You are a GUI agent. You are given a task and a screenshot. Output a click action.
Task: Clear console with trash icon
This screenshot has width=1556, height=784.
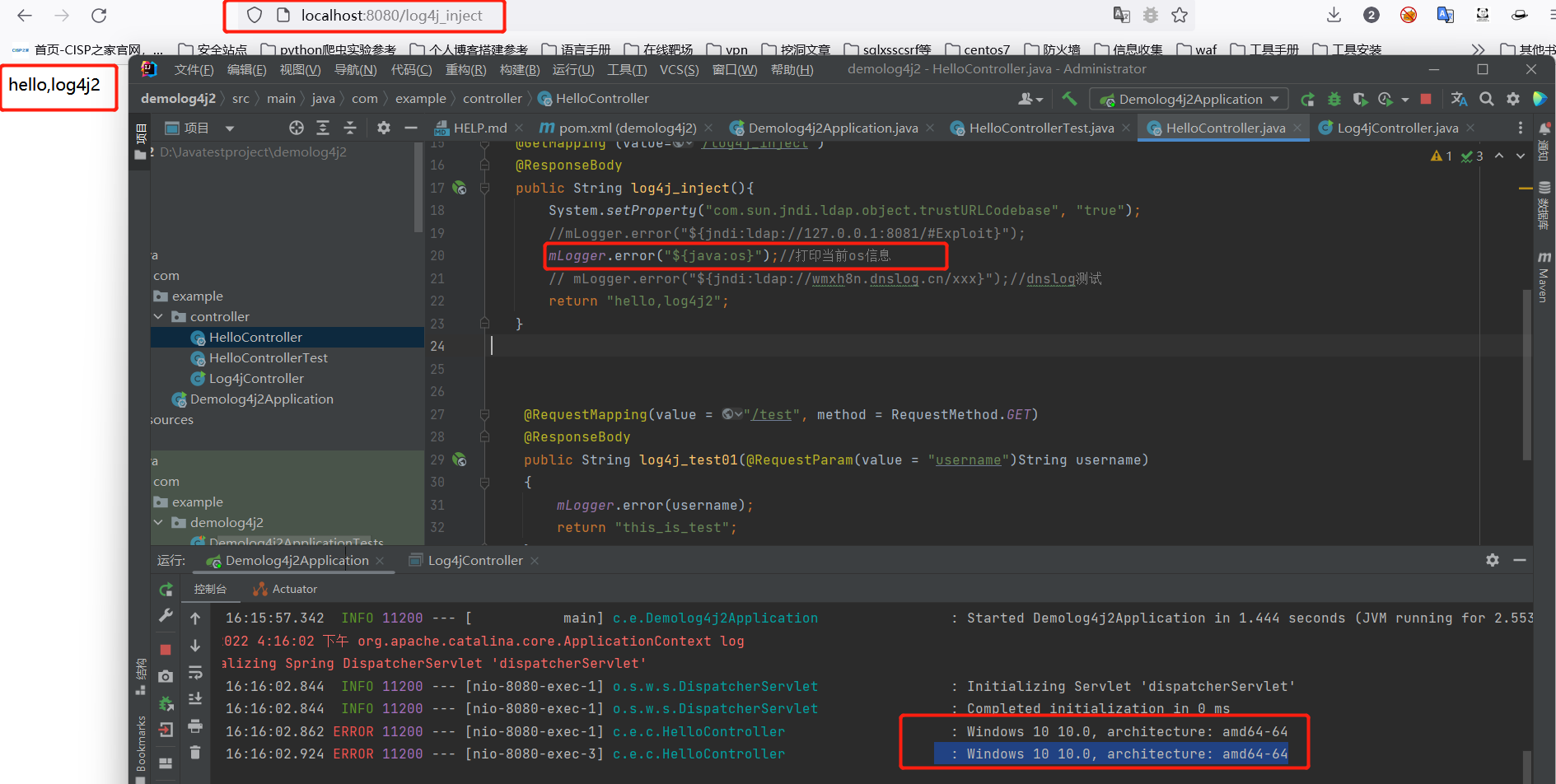(x=195, y=752)
